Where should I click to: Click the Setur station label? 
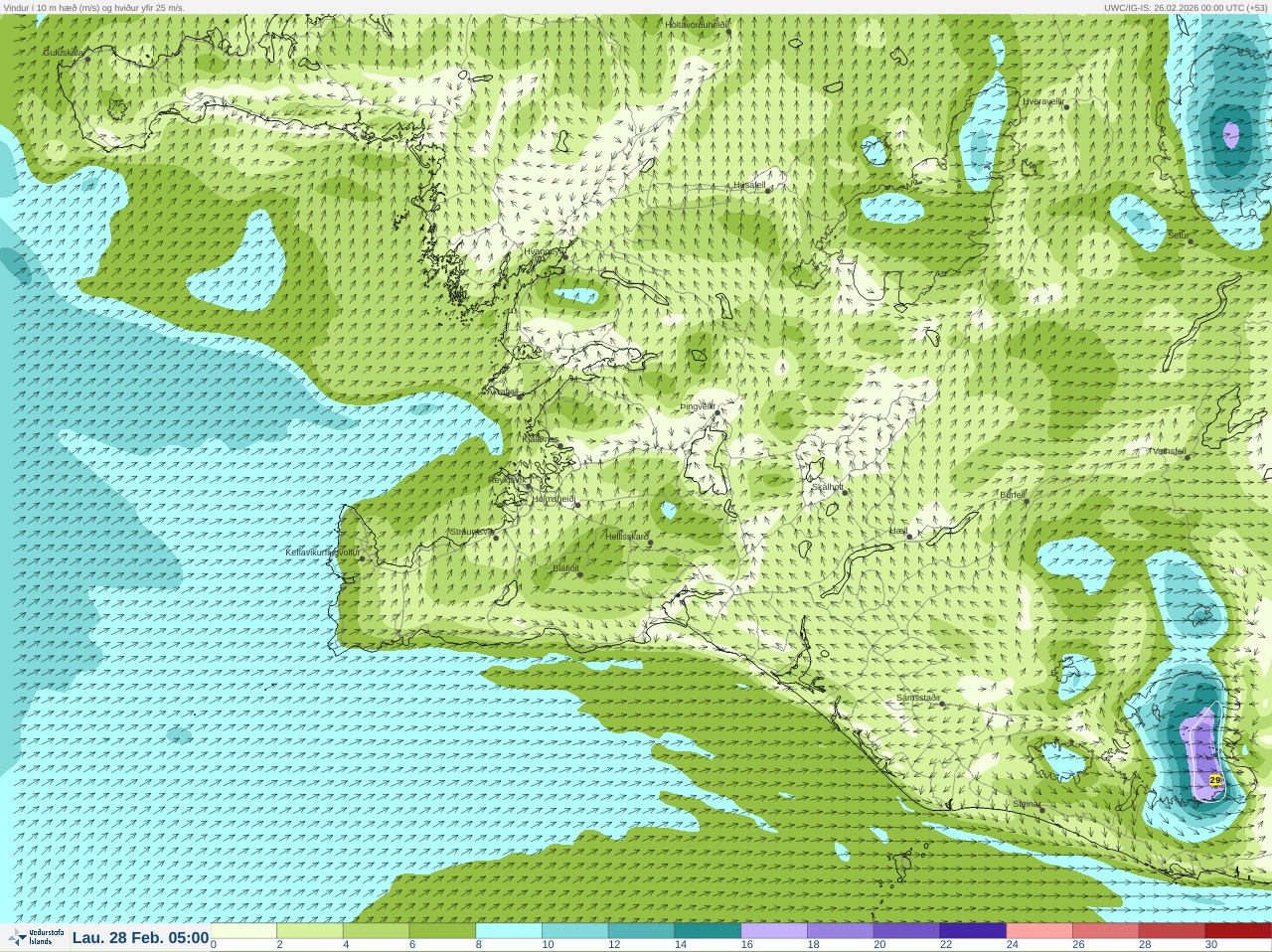coord(1178,236)
